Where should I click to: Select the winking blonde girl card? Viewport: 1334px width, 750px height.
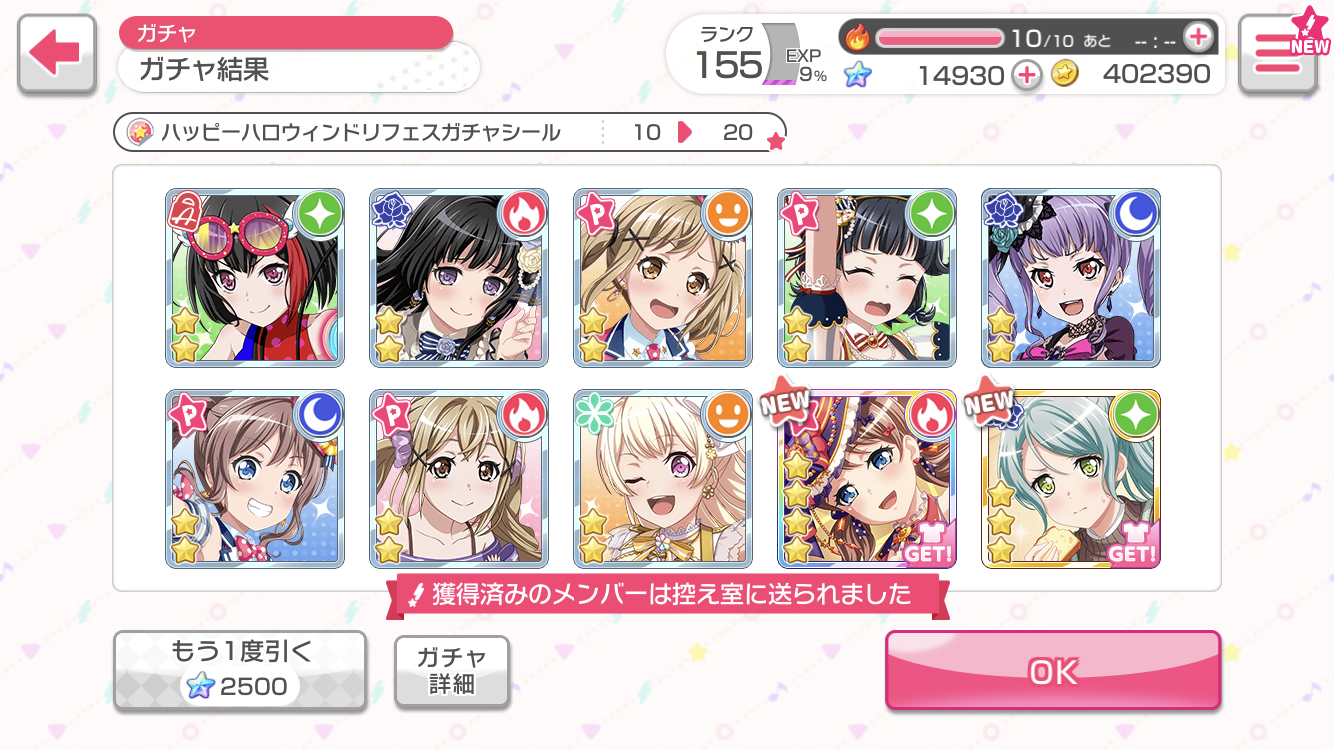point(663,479)
